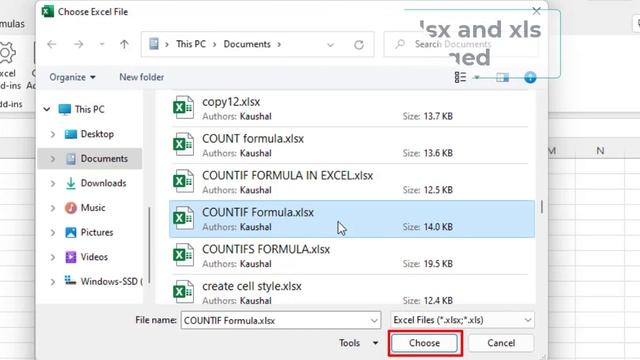Select Documents in navigation pane
The image size is (640, 360).
[104, 158]
